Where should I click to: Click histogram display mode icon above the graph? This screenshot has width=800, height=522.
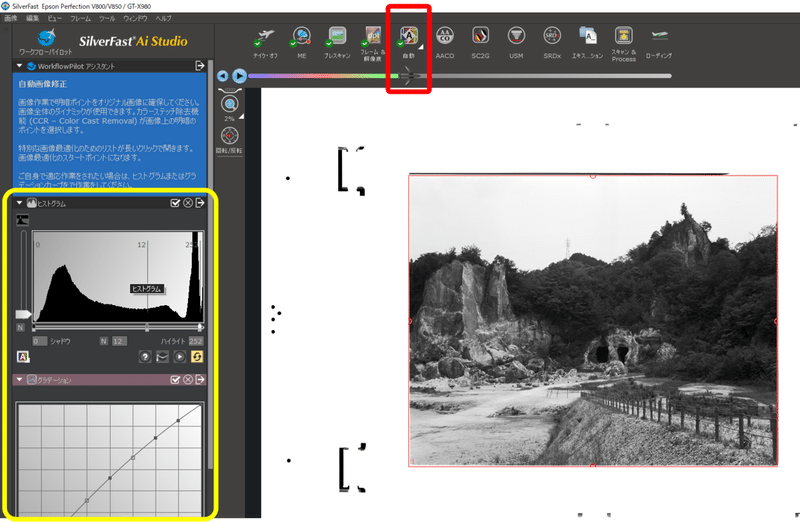coord(22,220)
